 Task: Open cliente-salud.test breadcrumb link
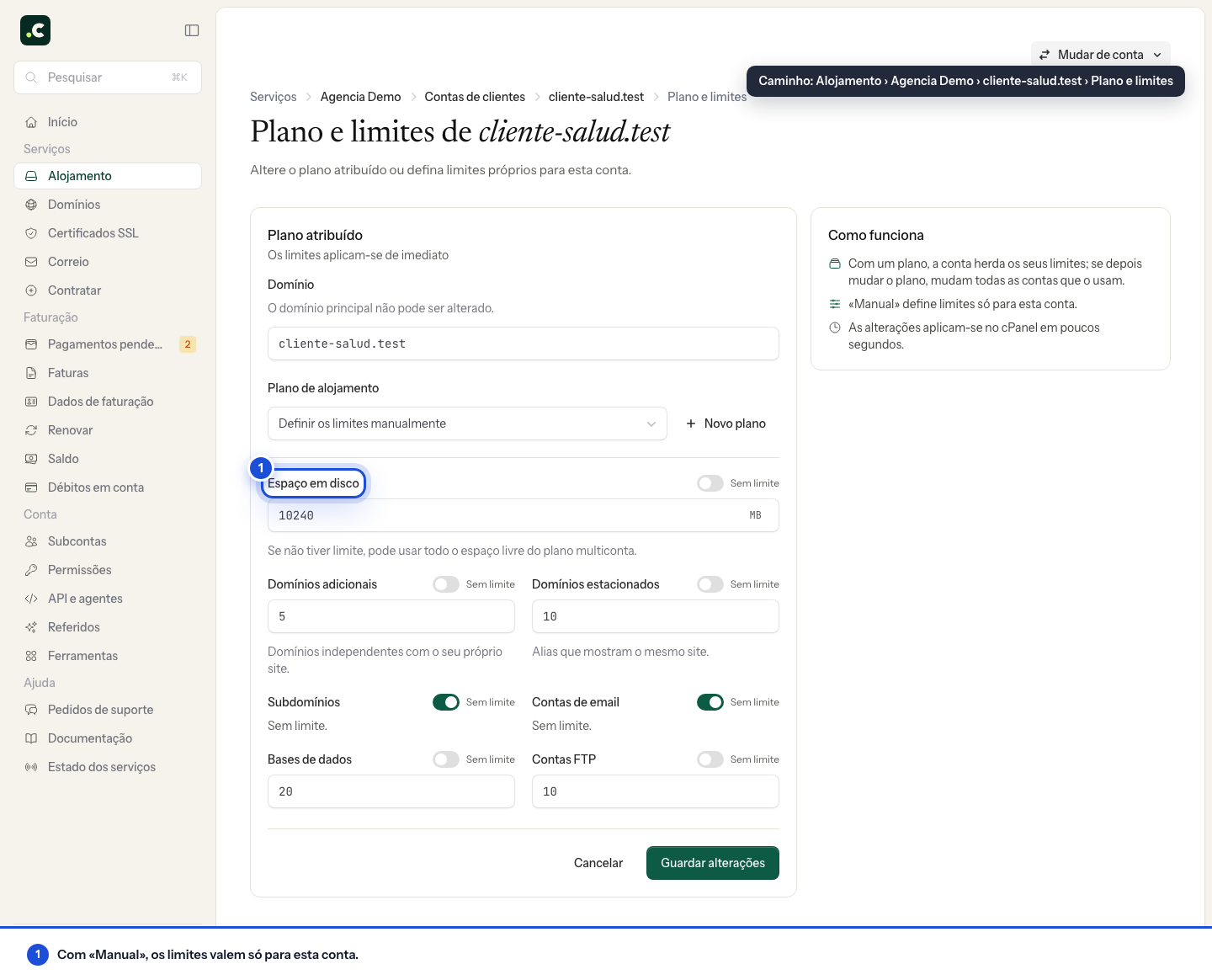click(x=596, y=97)
